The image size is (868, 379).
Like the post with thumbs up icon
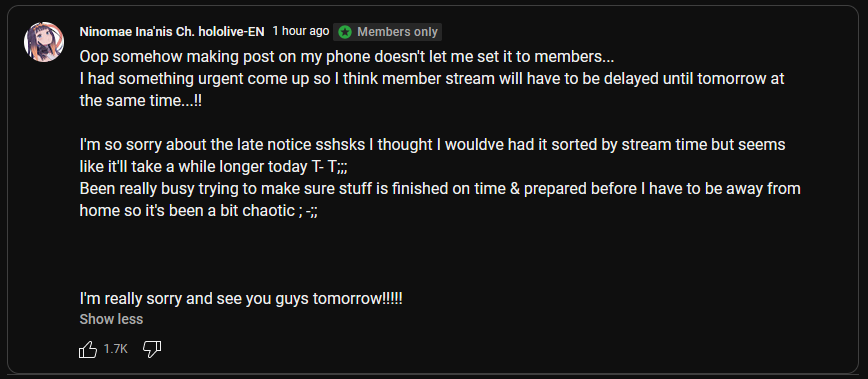(88, 349)
